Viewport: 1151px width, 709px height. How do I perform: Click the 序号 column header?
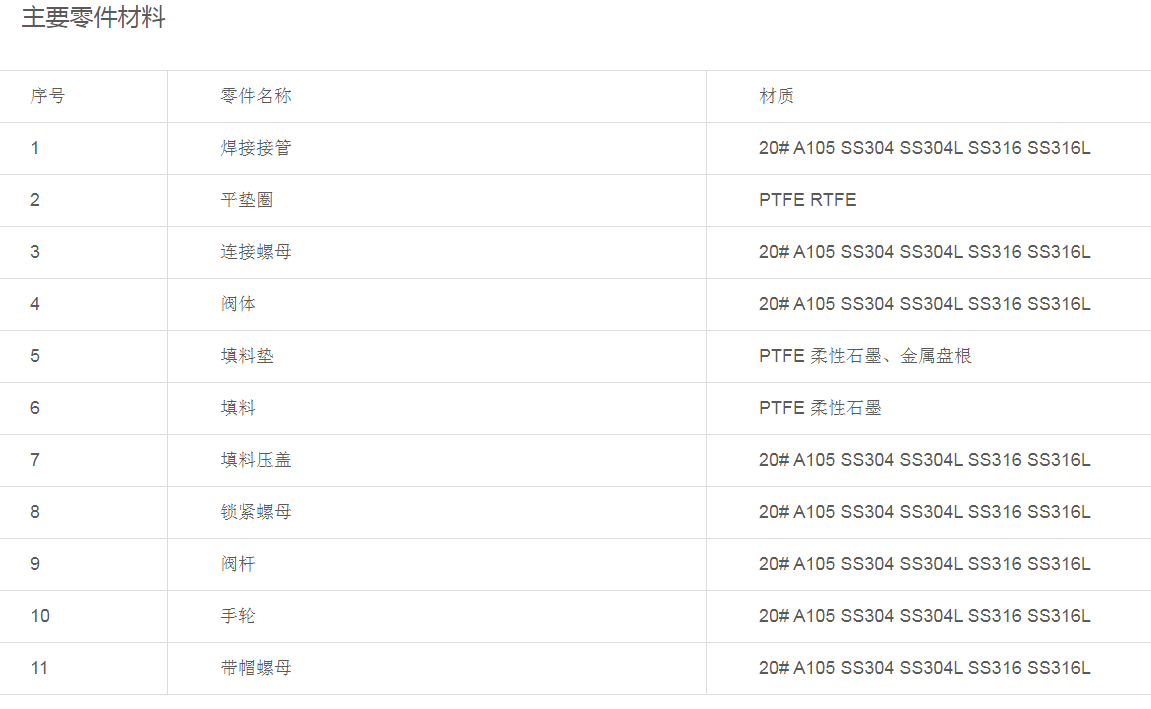coord(48,96)
